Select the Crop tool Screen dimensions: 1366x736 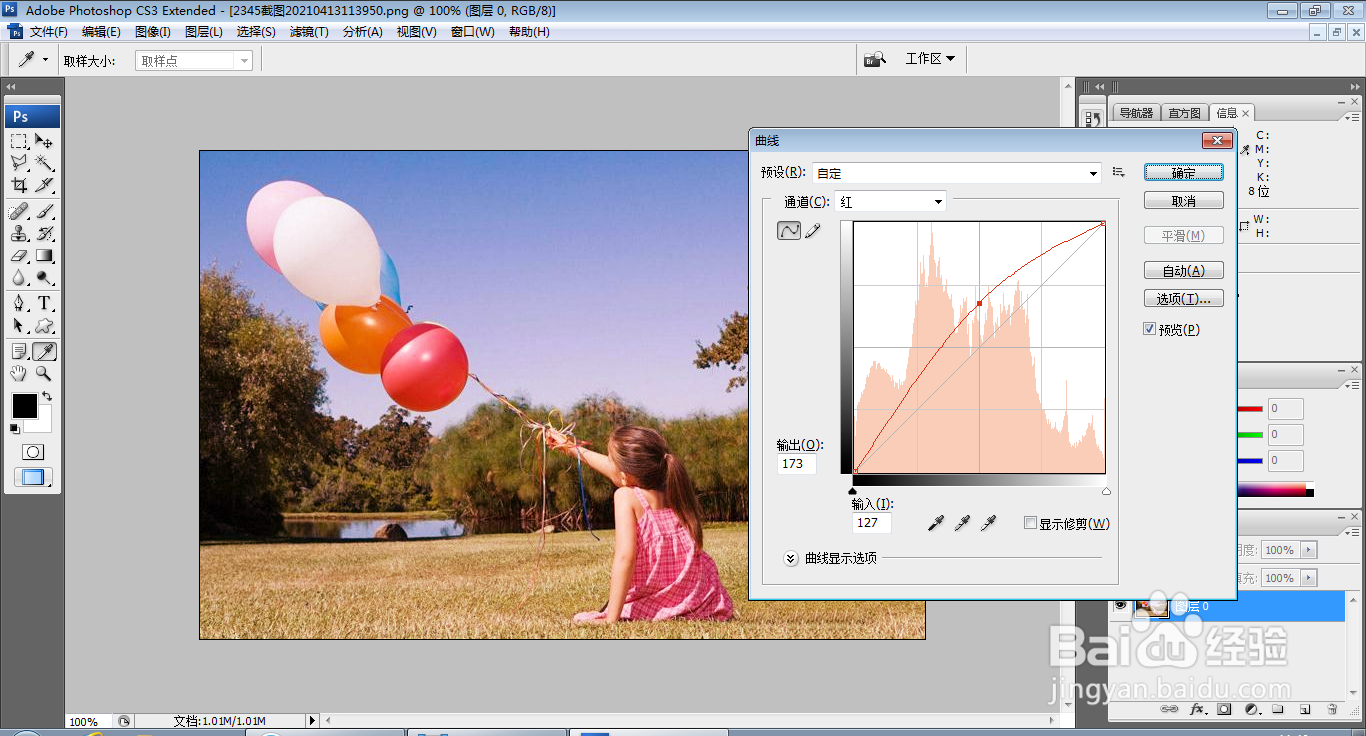coord(19,185)
